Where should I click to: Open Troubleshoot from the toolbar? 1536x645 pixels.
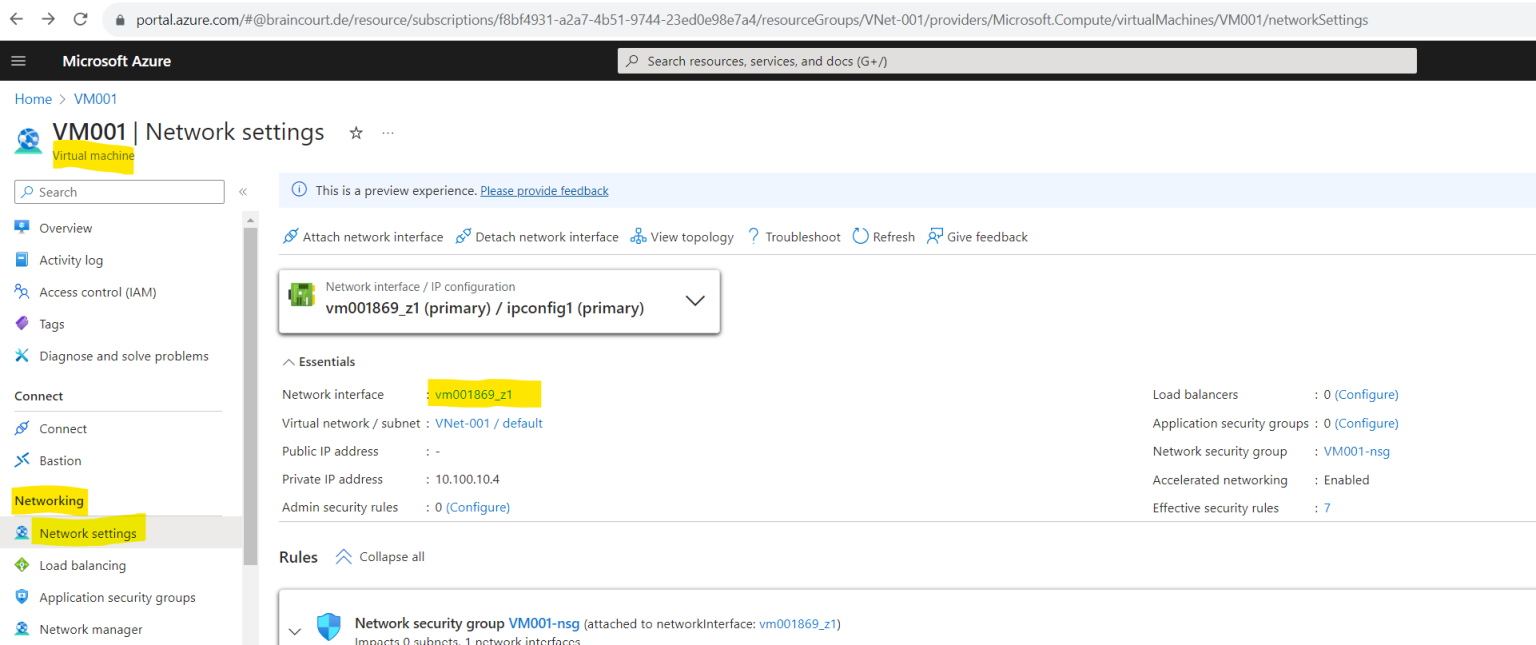pos(794,237)
